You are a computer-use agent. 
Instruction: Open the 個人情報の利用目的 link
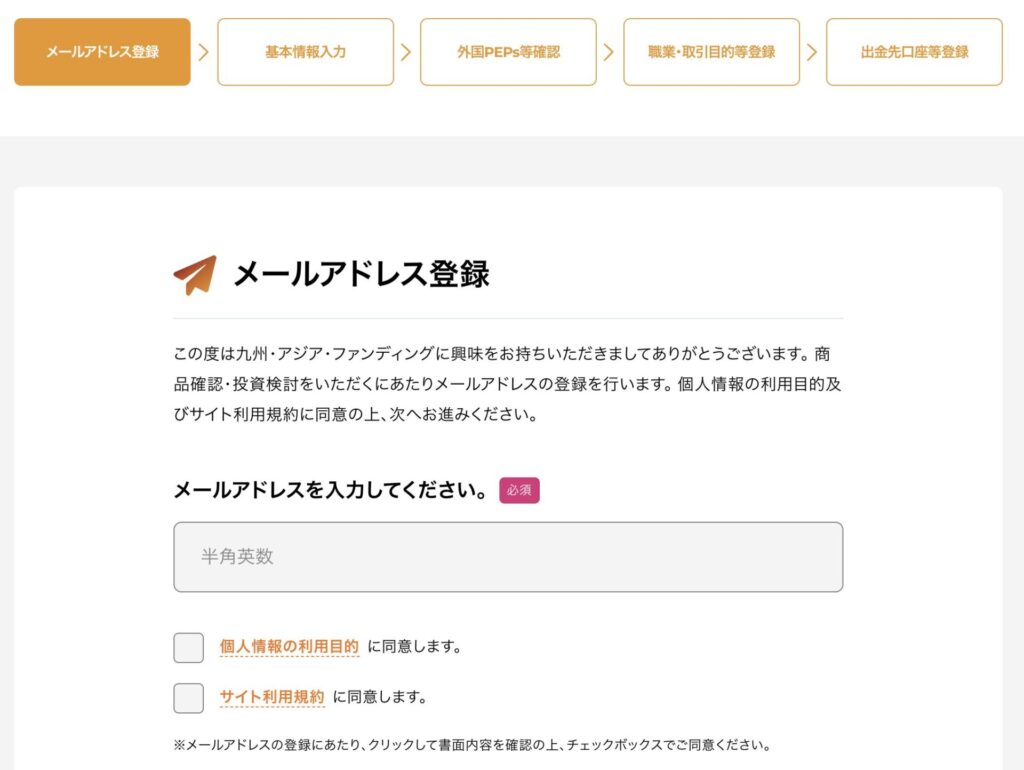(289, 647)
